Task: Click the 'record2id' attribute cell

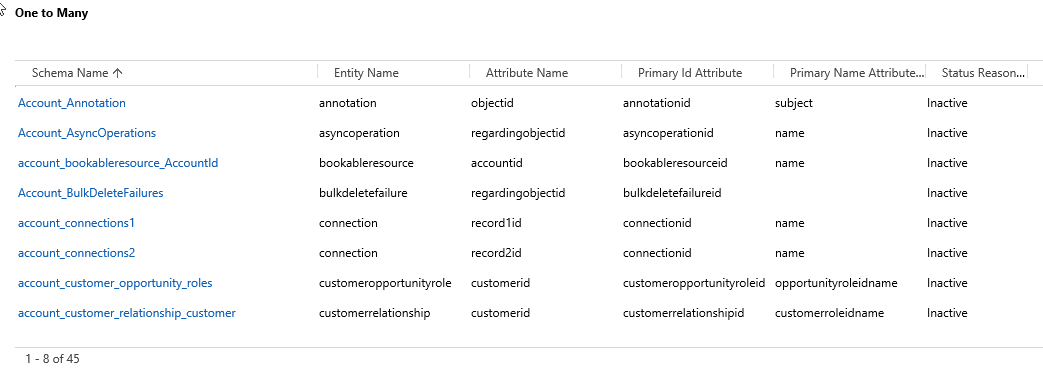Action: [x=496, y=253]
